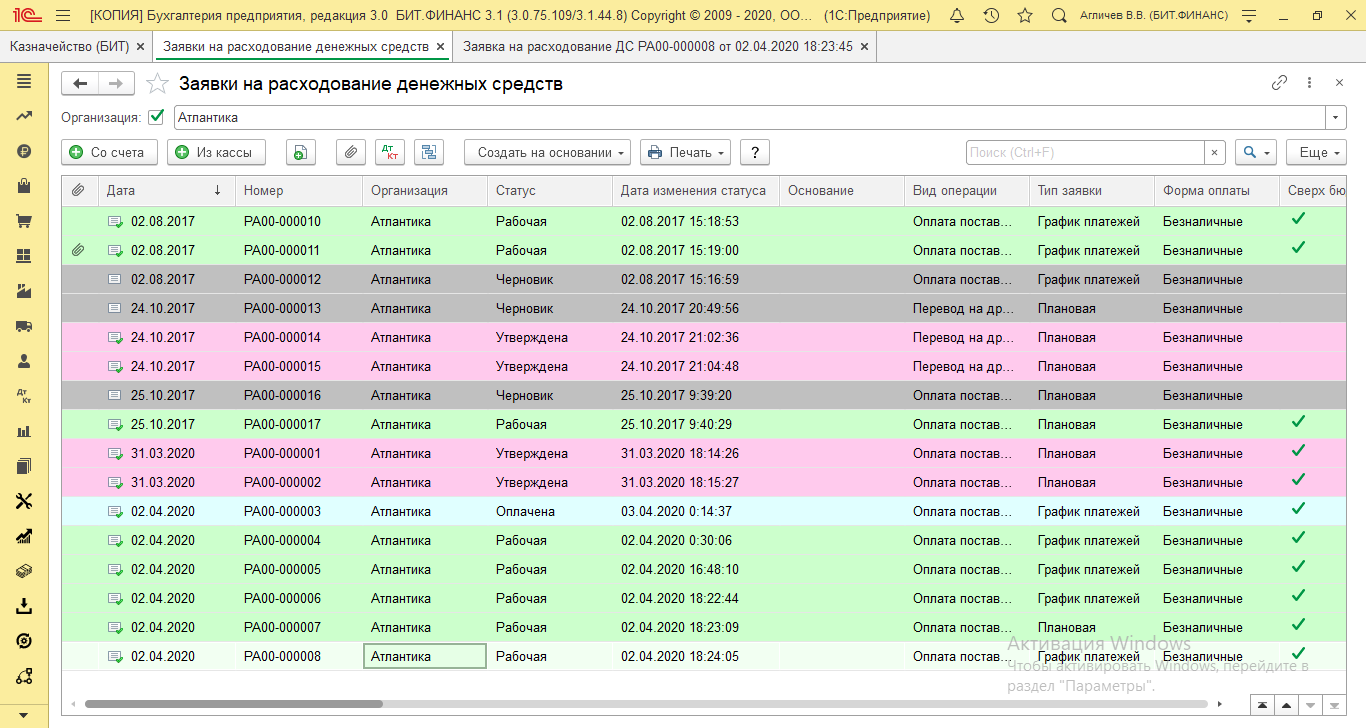Add the list to favorites with star icon

coord(157,84)
